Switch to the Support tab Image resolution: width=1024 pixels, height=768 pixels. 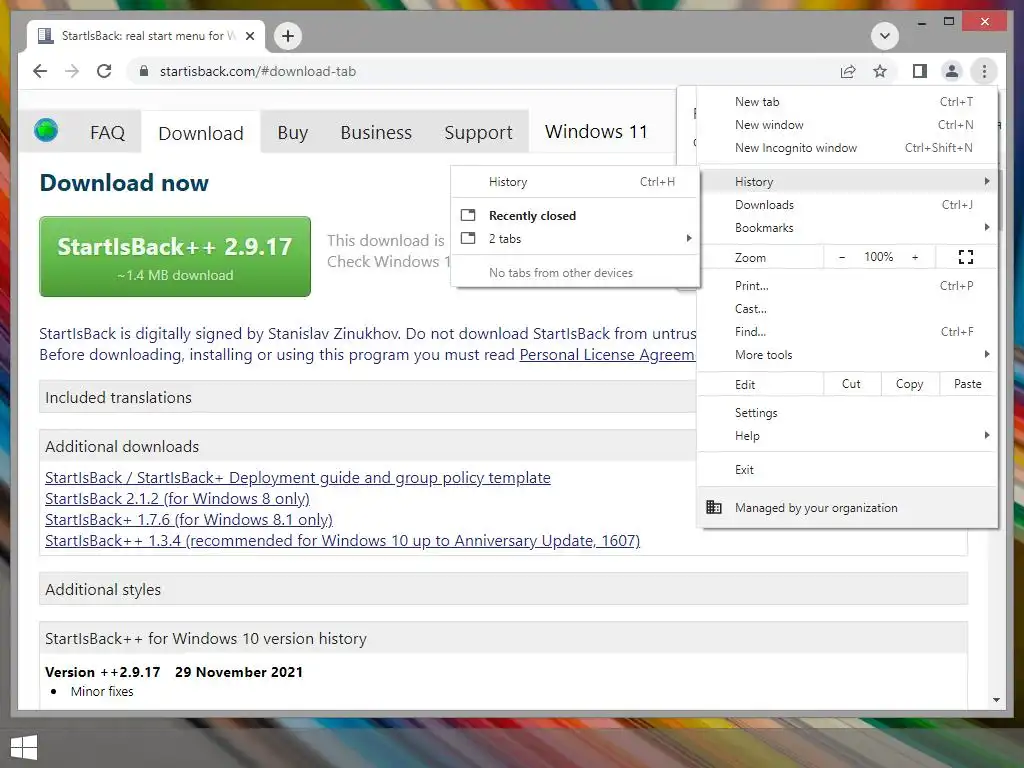pyautogui.click(x=478, y=133)
